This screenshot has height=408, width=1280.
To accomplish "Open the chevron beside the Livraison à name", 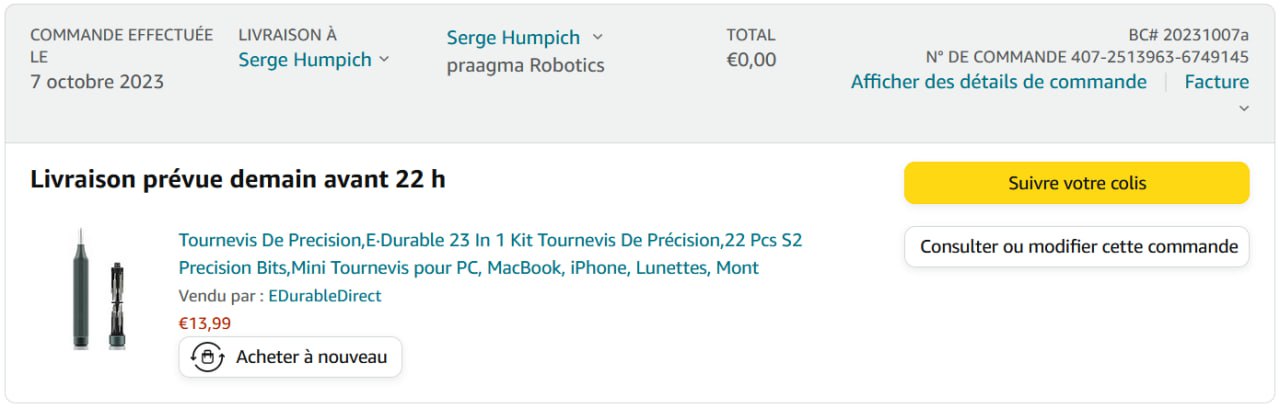I will (382, 60).
